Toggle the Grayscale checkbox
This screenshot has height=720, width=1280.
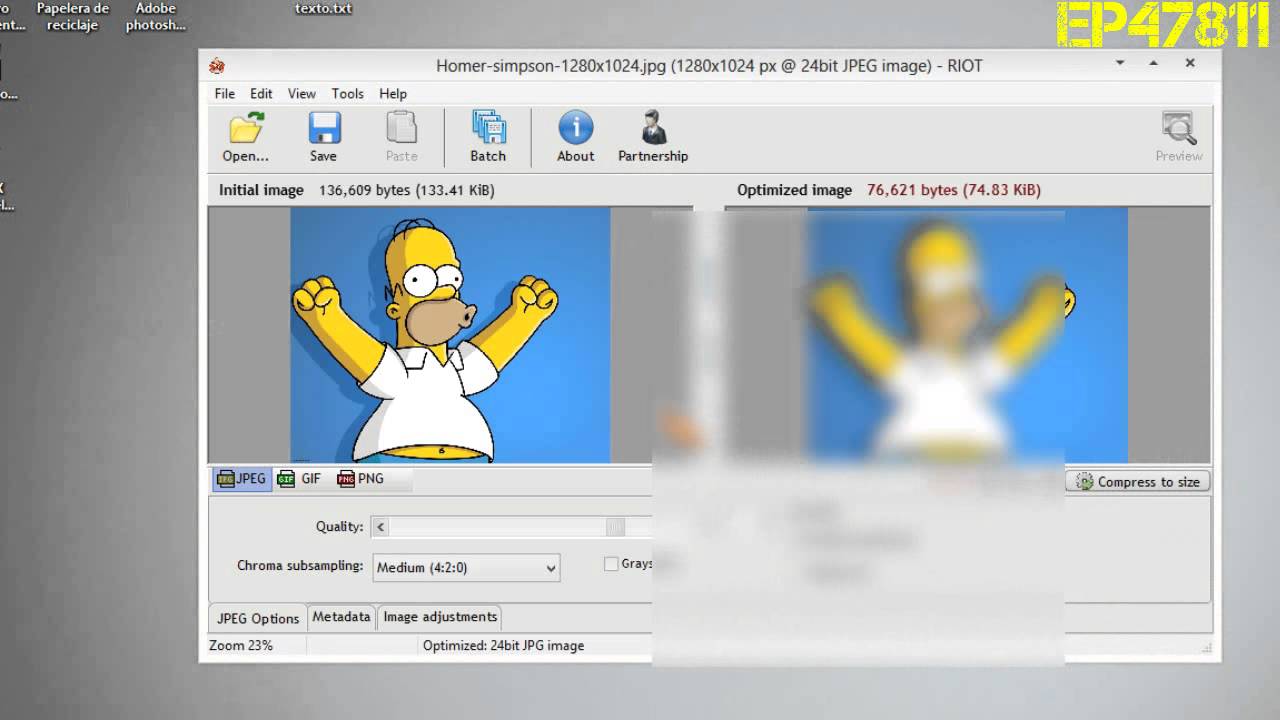pyautogui.click(x=611, y=564)
